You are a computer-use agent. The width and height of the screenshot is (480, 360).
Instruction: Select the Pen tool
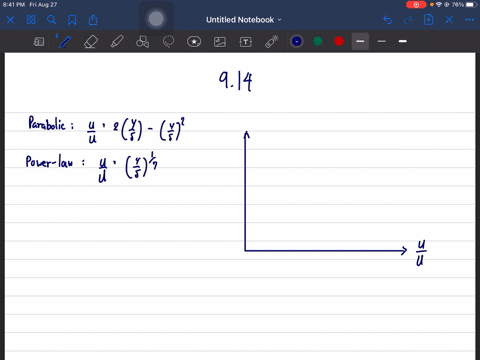tap(65, 42)
